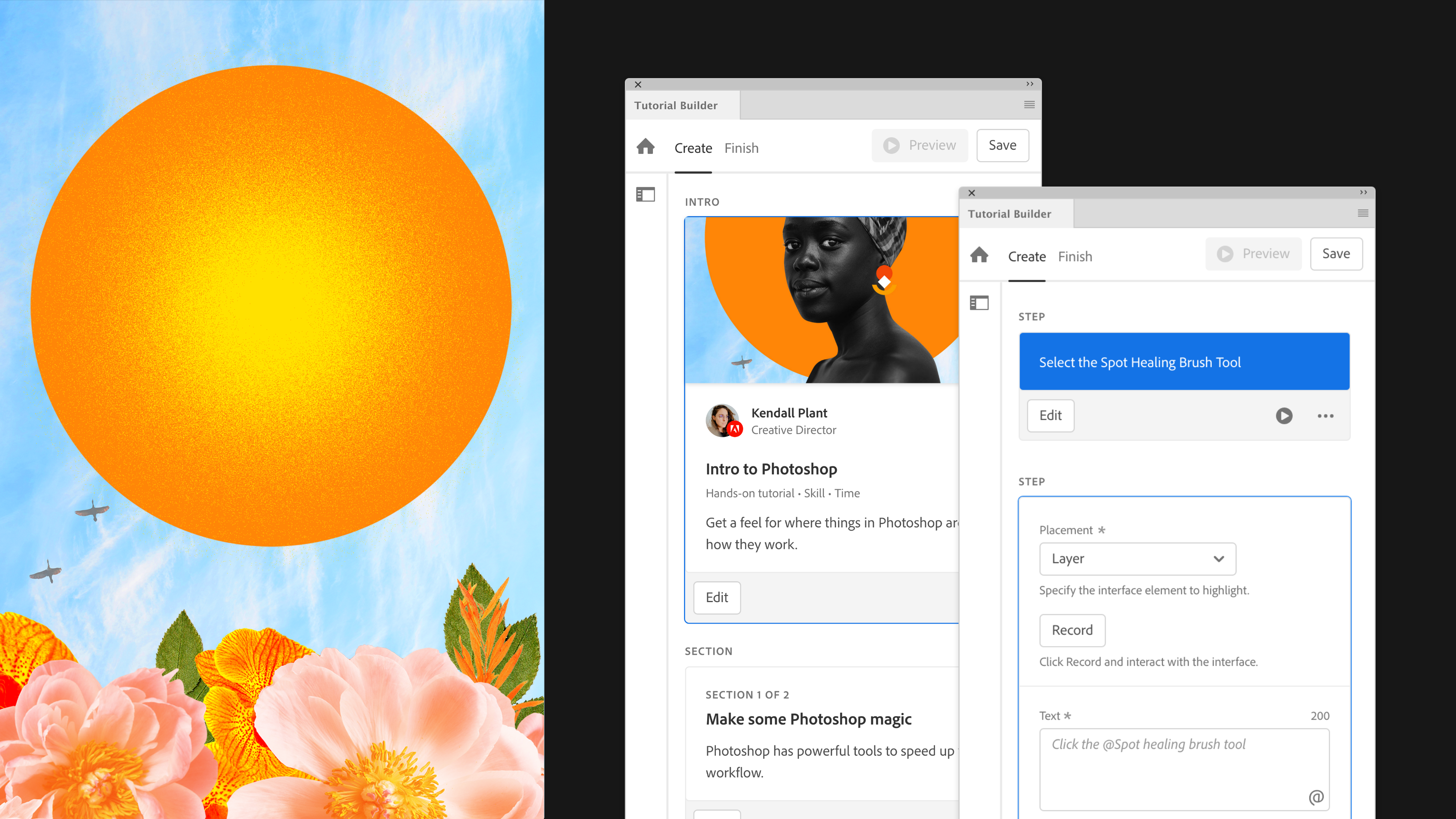This screenshot has width=1456, height=819.
Task: Close the back Tutorial Builder panel
Action: click(638, 85)
